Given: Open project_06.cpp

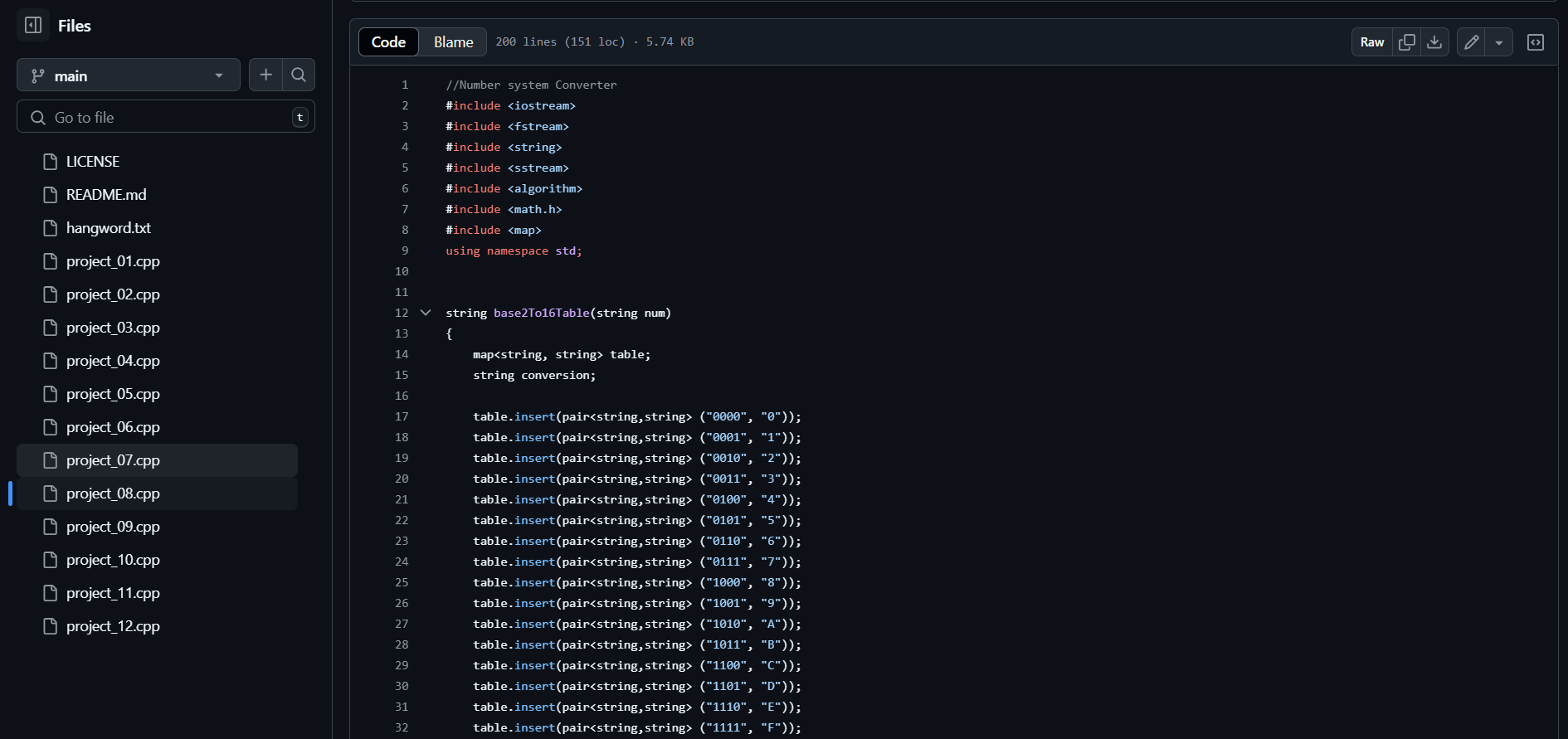Looking at the screenshot, I should pyautogui.click(x=157, y=427).
